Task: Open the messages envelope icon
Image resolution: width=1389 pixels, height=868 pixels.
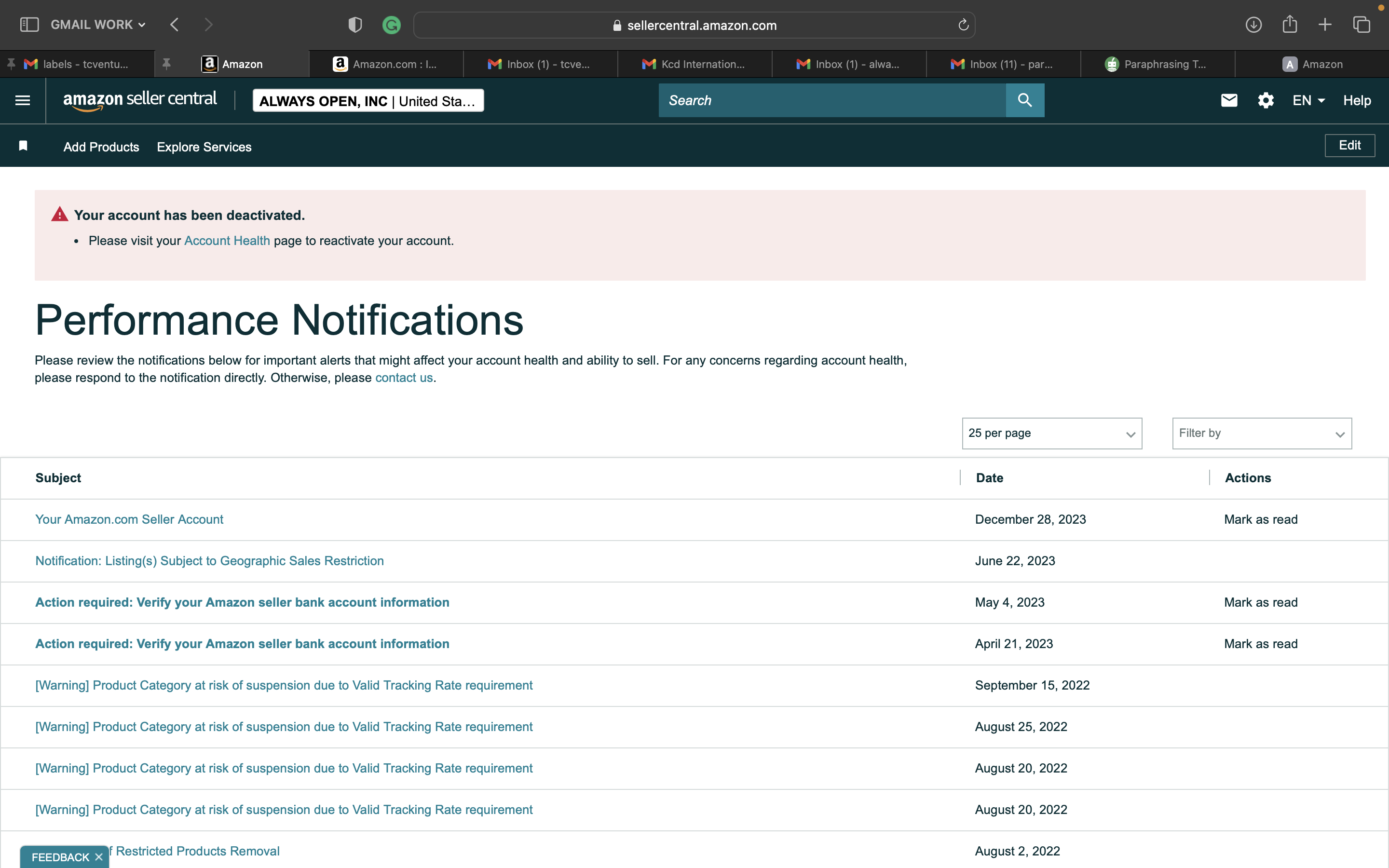Action: pos(1229,100)
